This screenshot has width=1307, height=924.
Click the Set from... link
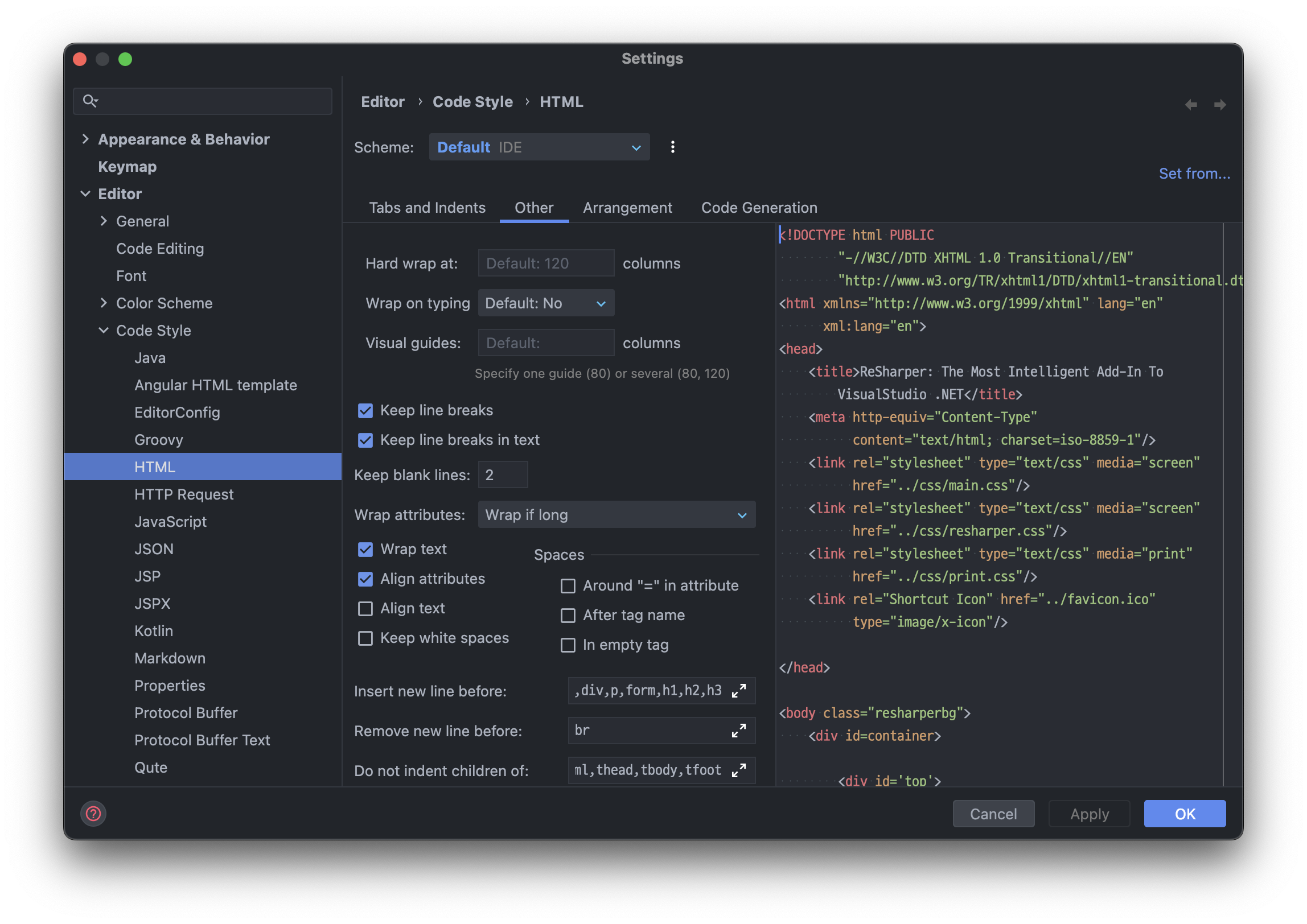(1194, 173)
